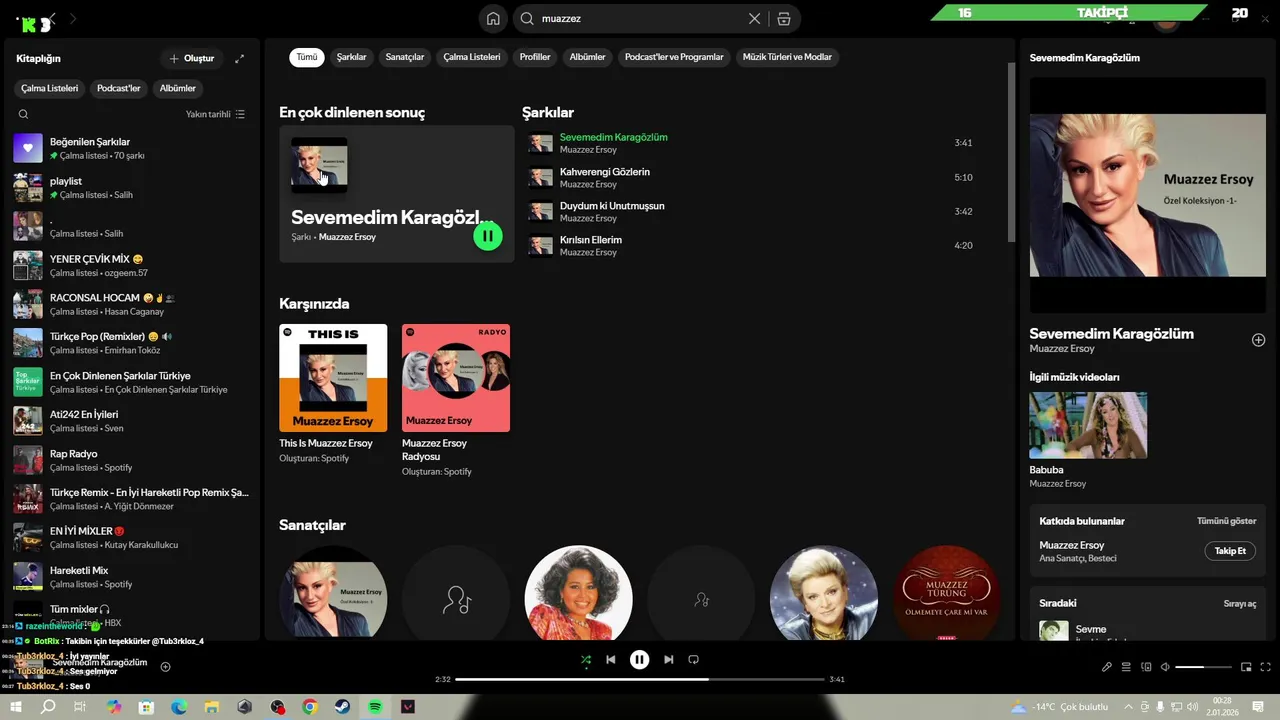Open File Explorer from the taskbar
1280x720 pixels.
[212, 707]
